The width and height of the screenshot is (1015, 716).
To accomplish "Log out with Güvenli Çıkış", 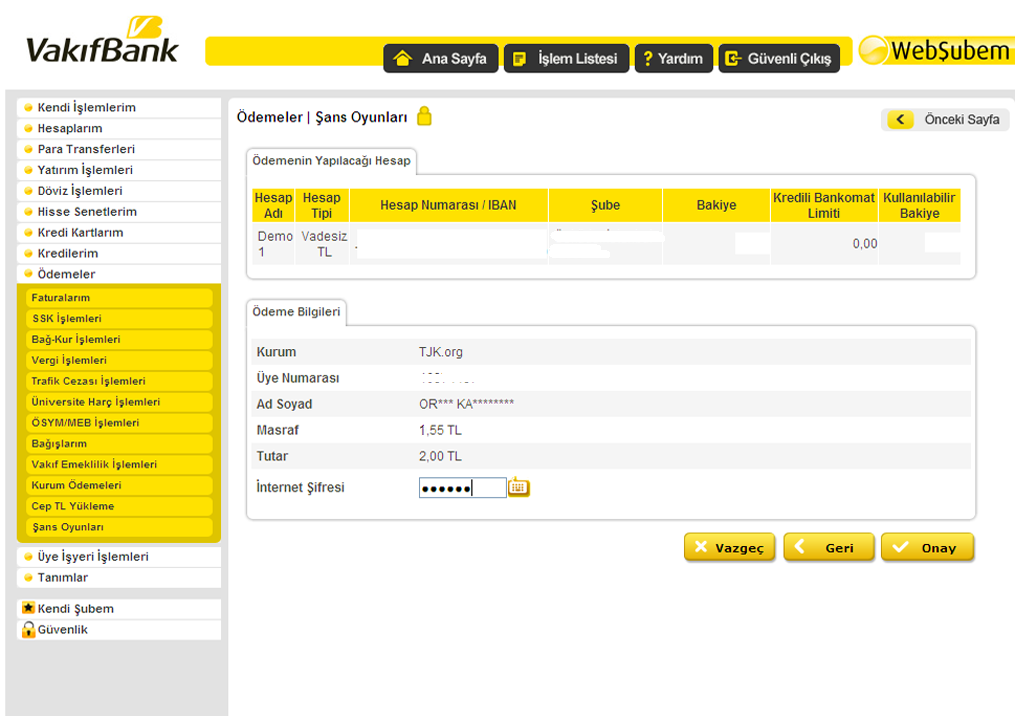I will 779,58.
